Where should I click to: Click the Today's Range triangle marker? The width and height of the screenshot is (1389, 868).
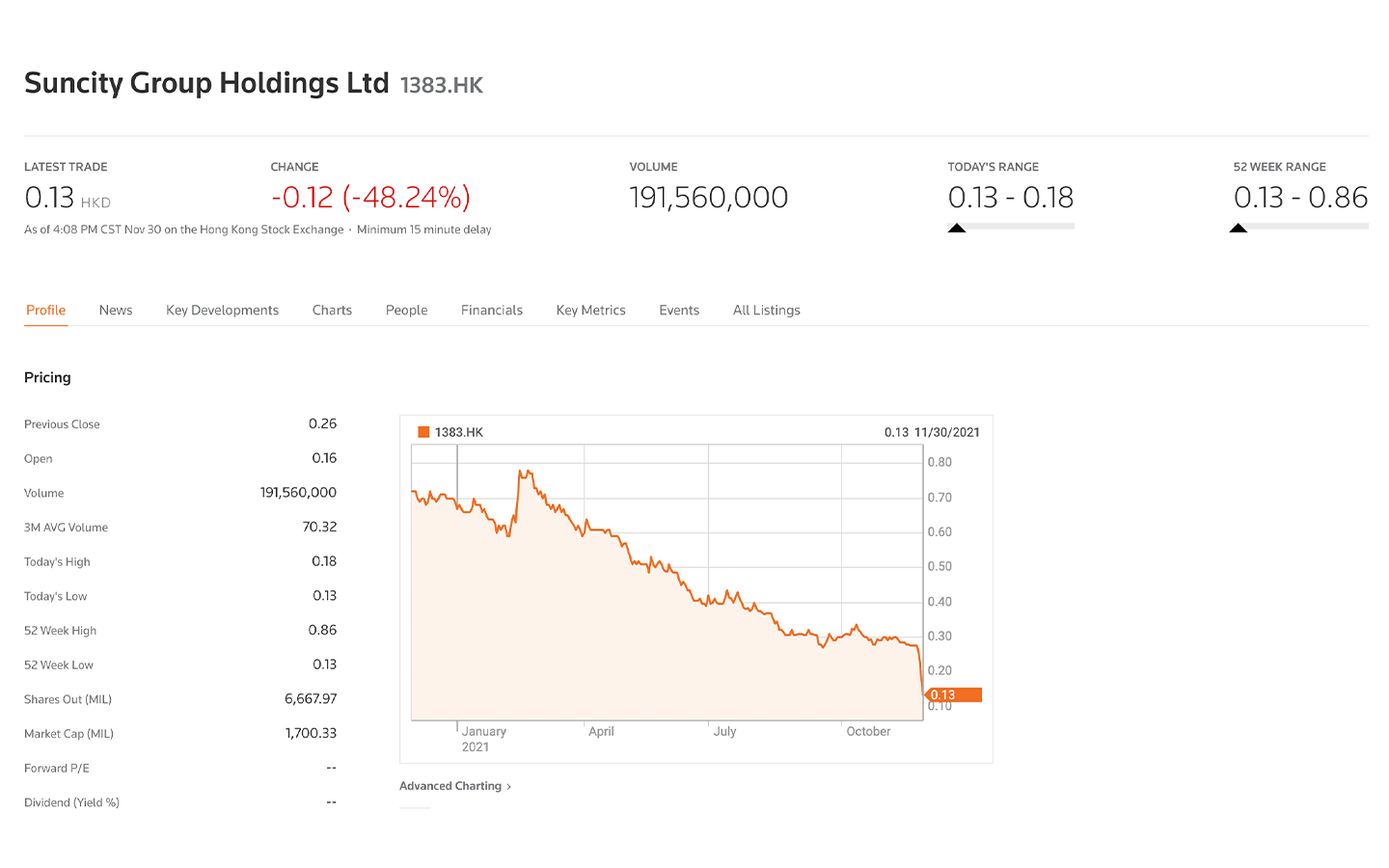(957, 229)
